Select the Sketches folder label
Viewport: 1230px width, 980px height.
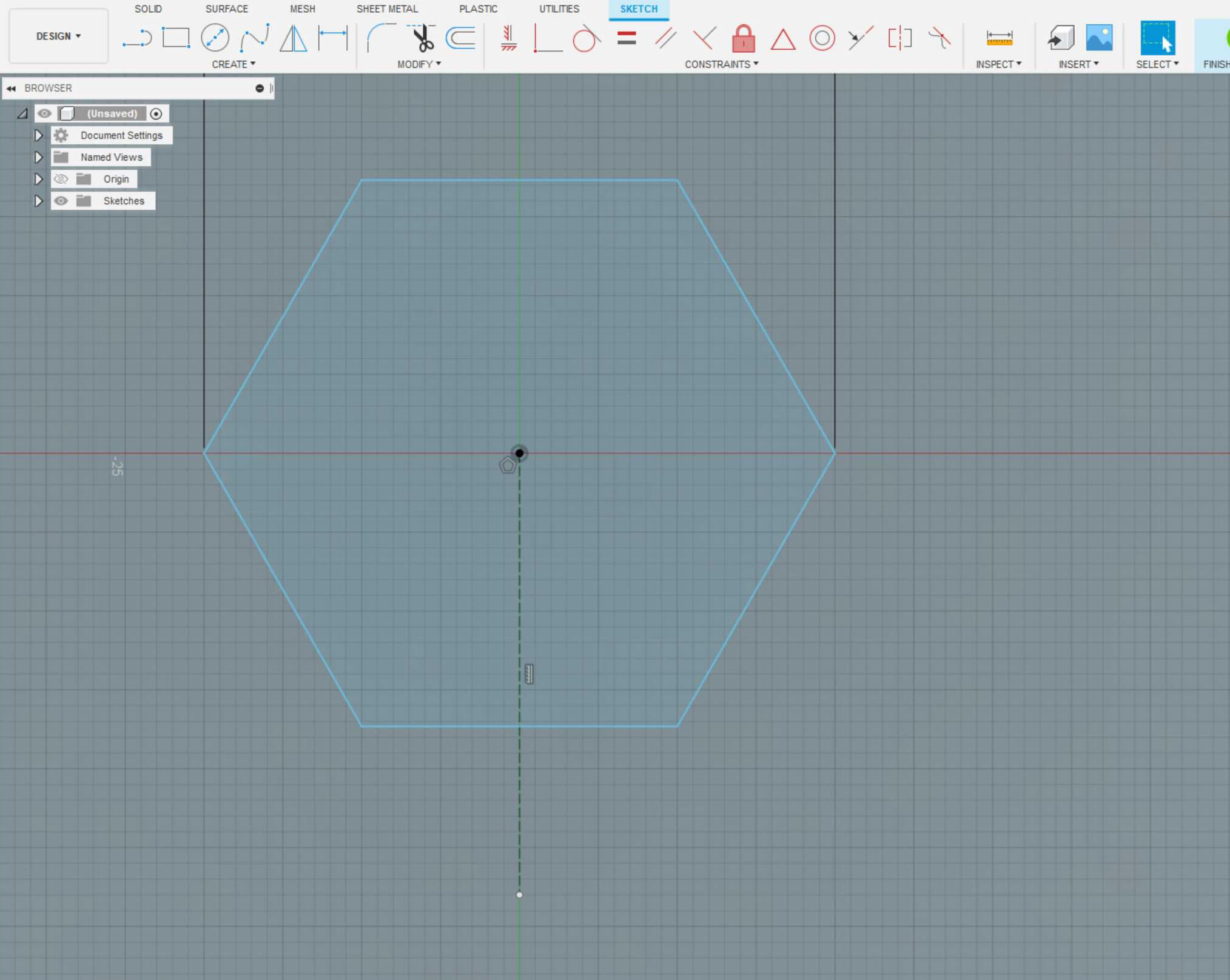(x=124, y=201)
